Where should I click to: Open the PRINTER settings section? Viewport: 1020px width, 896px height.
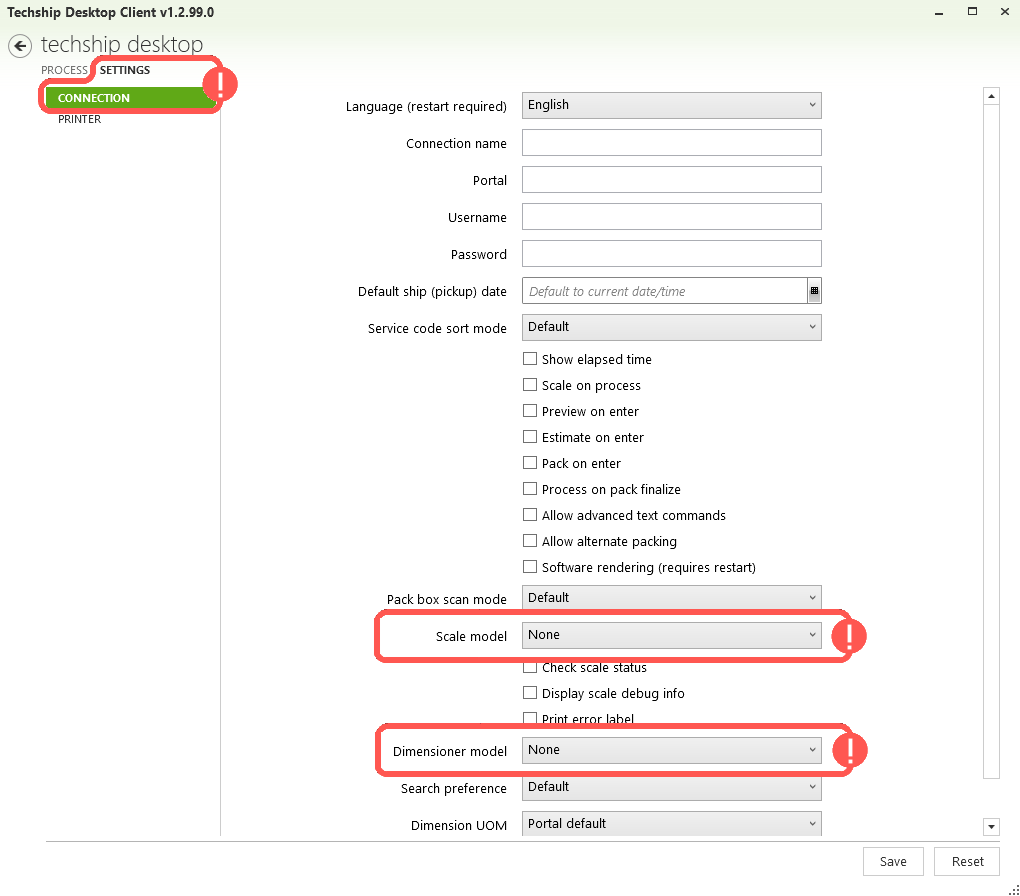79,120
